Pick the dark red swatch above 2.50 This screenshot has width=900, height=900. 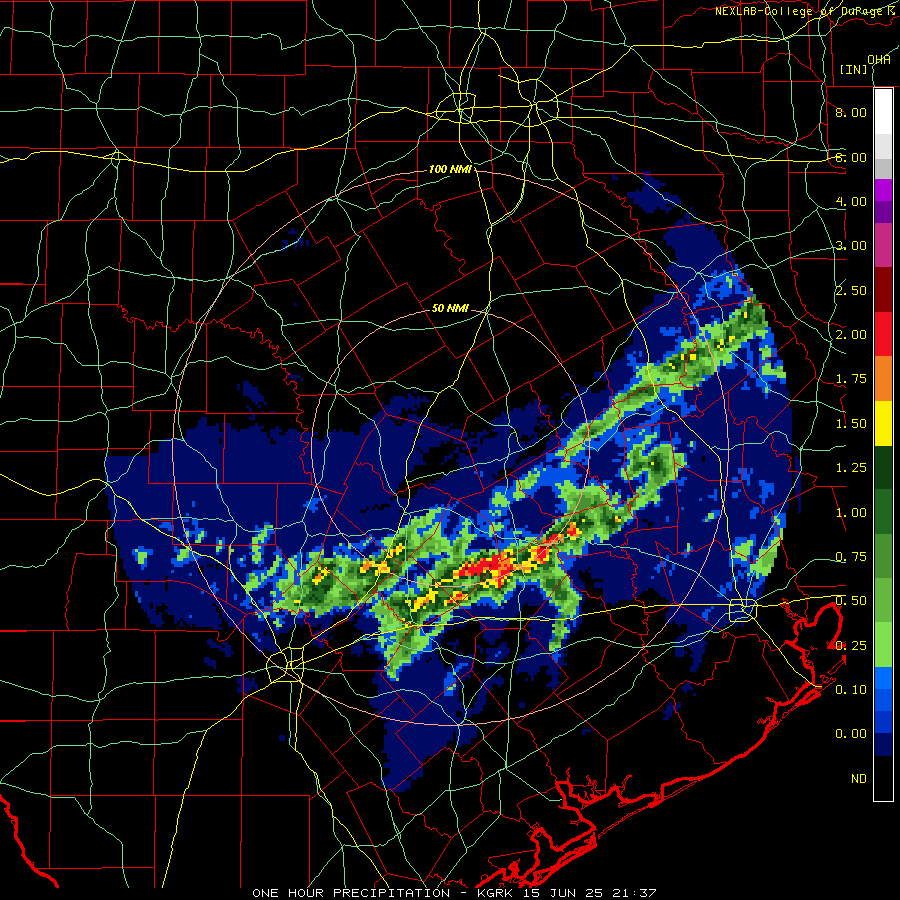point(883,290)
